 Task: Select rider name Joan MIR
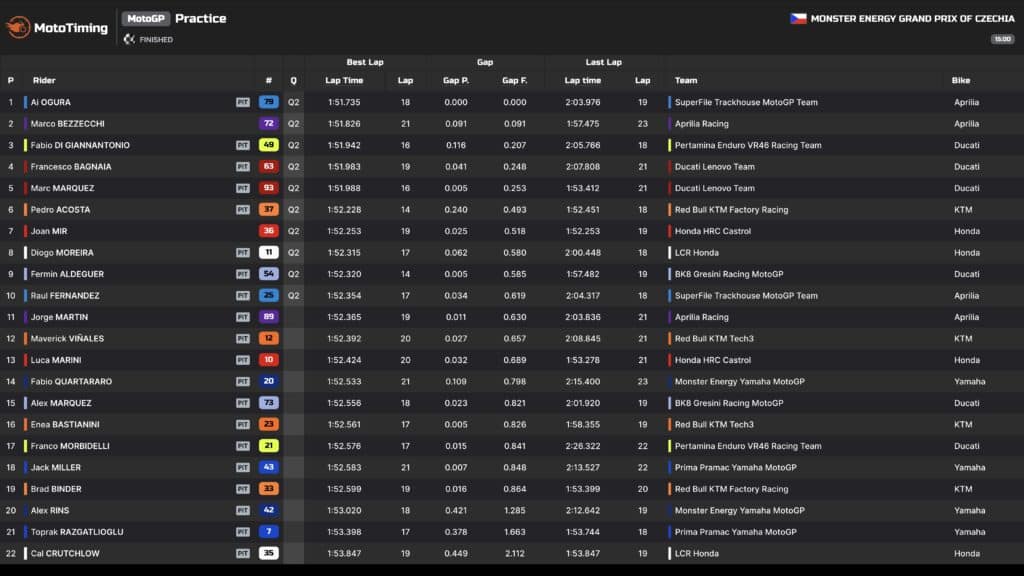pos(49,231)
